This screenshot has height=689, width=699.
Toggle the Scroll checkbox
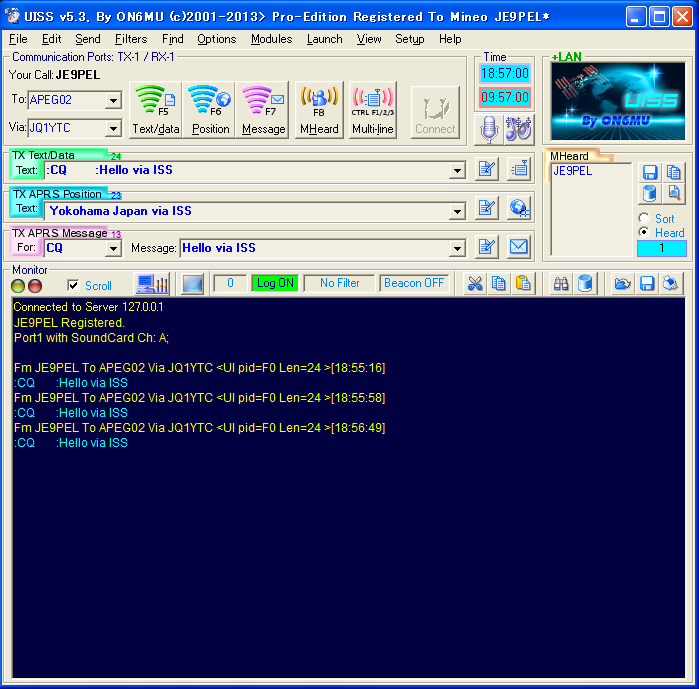[x=73, y=285]
